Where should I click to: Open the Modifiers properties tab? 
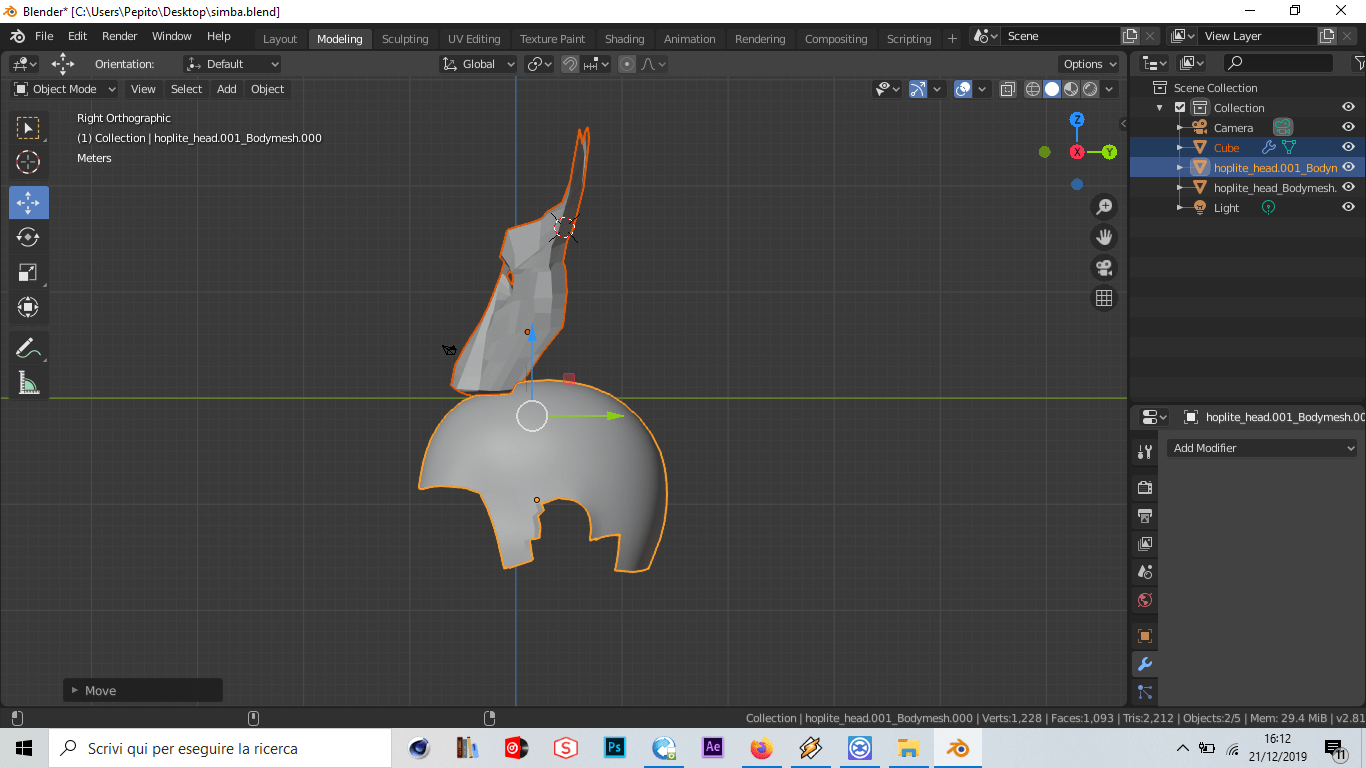pyautogui.click(x=1145, y=664)
